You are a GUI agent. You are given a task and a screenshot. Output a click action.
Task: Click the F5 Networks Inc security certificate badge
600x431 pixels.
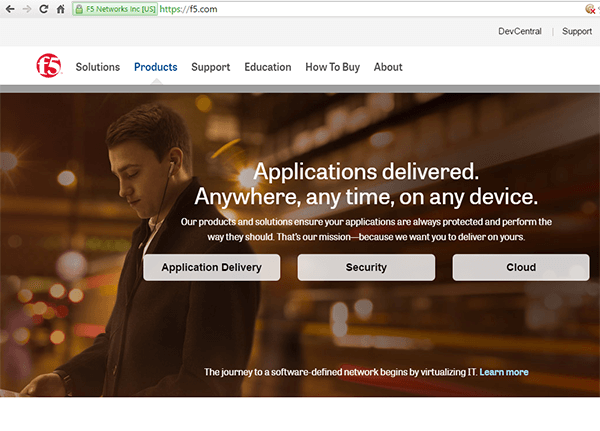[x=112, y=8]
